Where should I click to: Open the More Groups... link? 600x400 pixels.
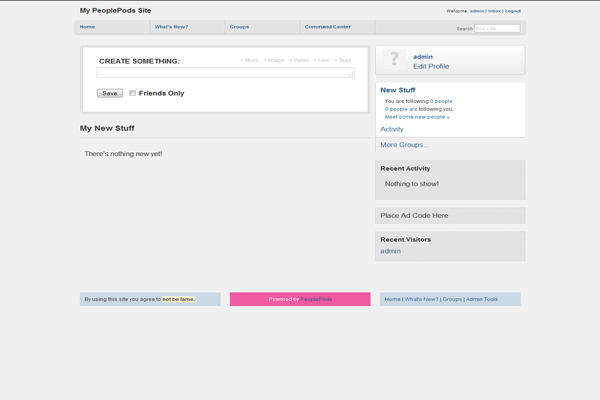[x=404, y=145]
